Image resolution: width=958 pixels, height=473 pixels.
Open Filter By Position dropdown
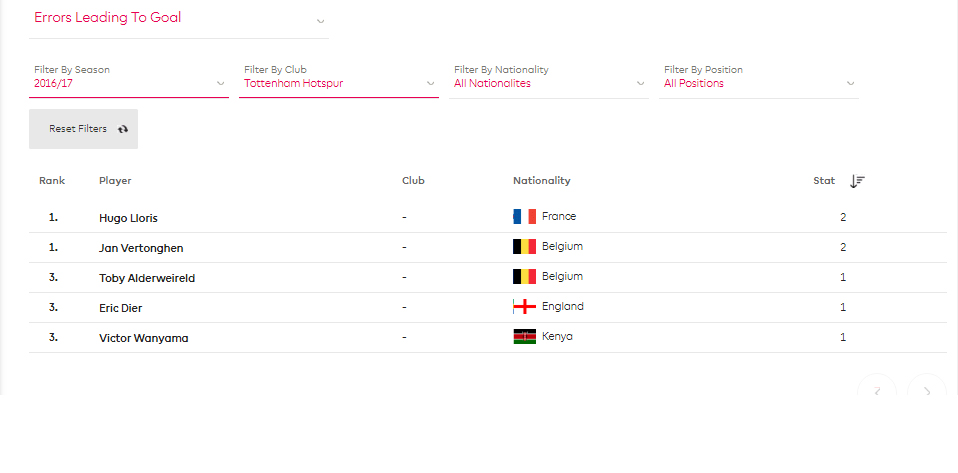pyautogui.click(x=759, y=78)
